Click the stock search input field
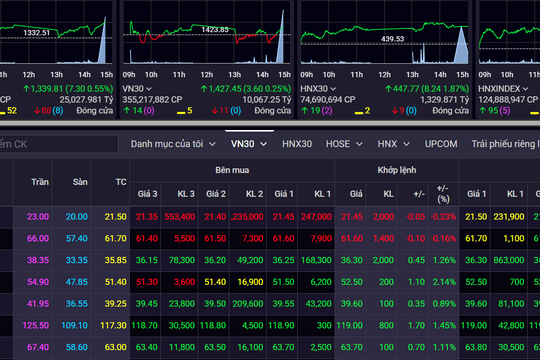 [x=59, y=144]
